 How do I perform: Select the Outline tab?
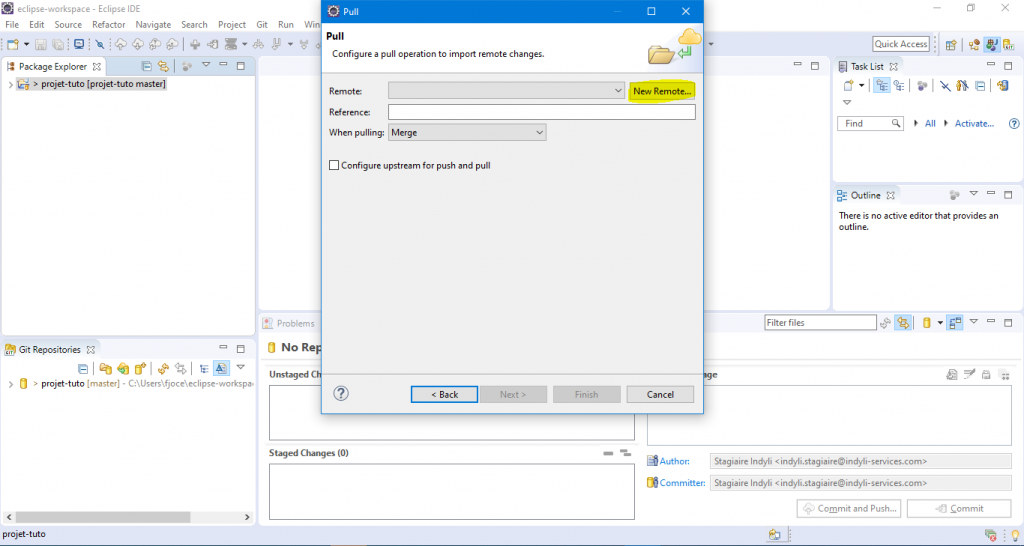[865, 195]
